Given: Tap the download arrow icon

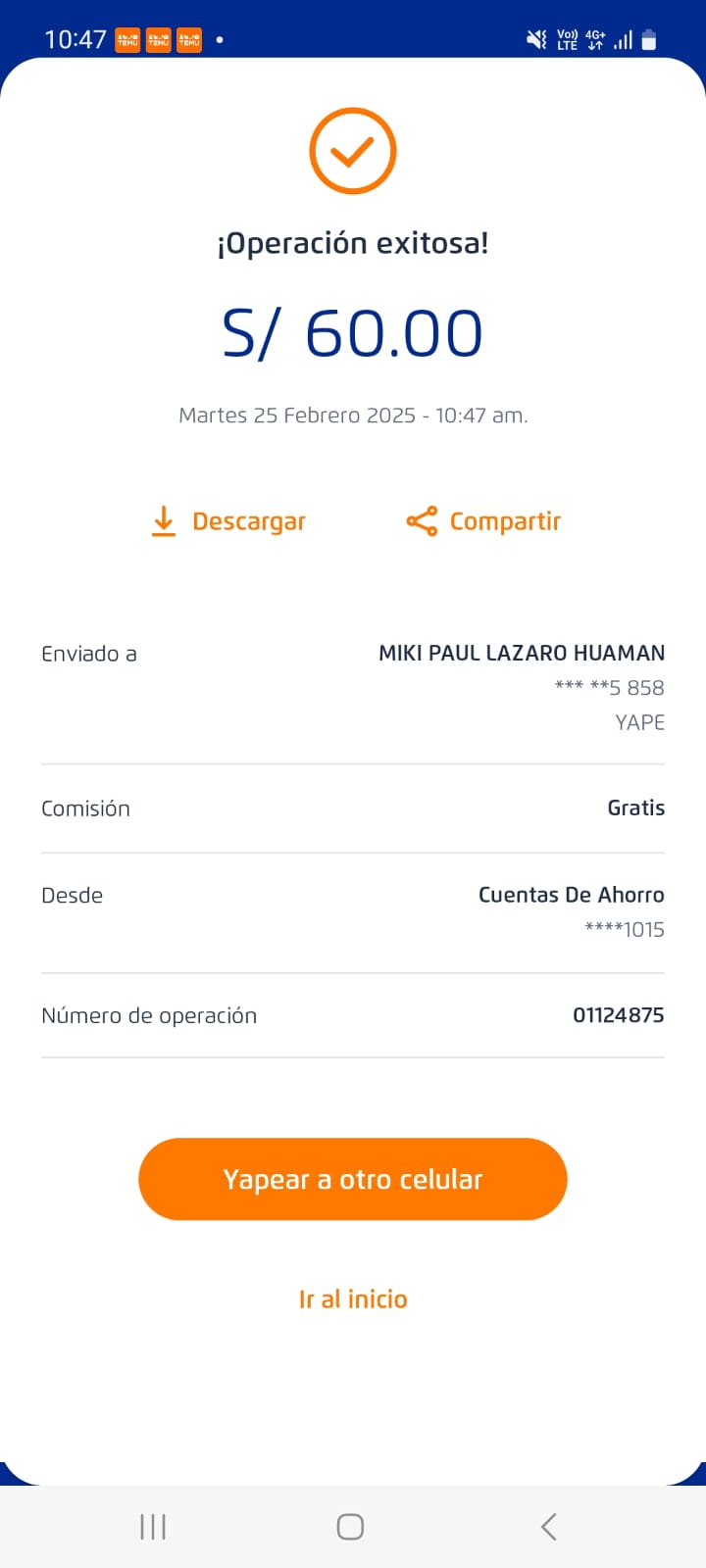Looking at the screenshot, I should (x=164, y=521).
